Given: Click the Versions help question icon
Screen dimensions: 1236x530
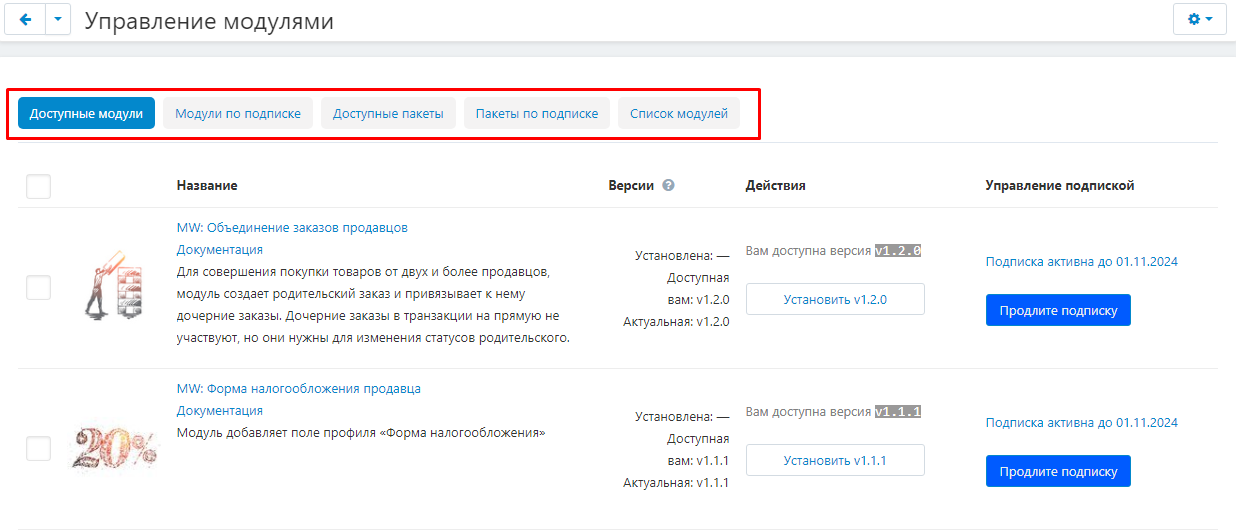Looking at the screenshot, I should click(x=668, y=185).
